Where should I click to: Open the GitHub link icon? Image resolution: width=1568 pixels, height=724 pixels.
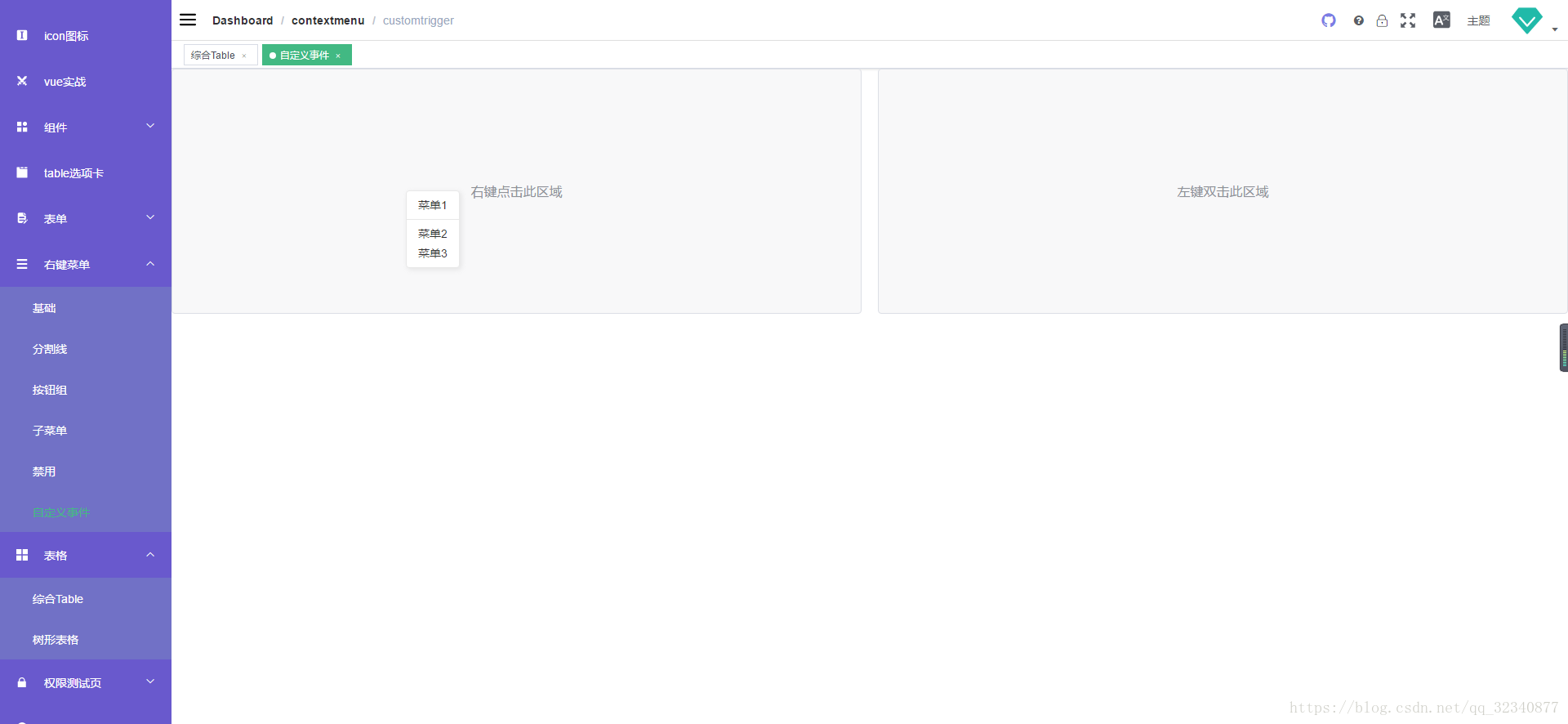tap(1329, 20)
